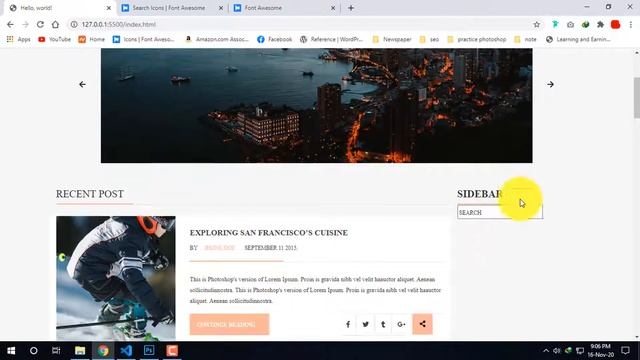640x360 pixels.
Task: Share post on Twitter icon
Action: coord(365,324)
